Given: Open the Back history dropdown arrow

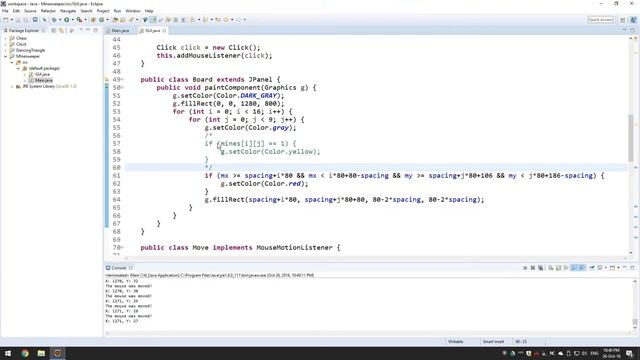Looking at the screenshot, I should coord(232,20).
